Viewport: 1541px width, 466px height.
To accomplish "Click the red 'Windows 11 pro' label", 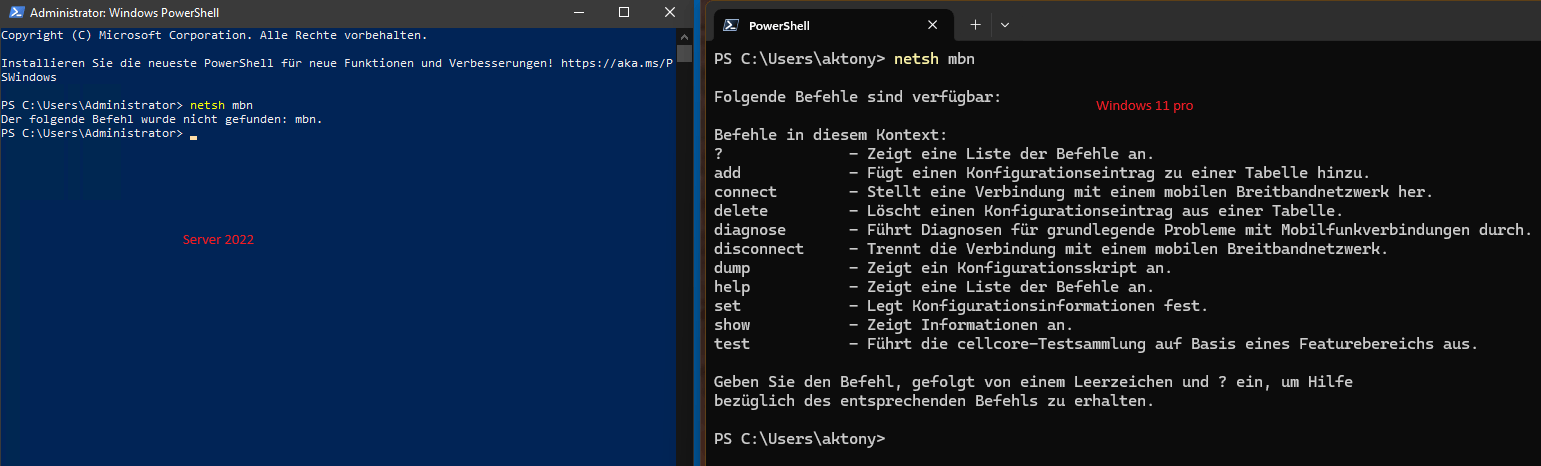I will 1144,105.
